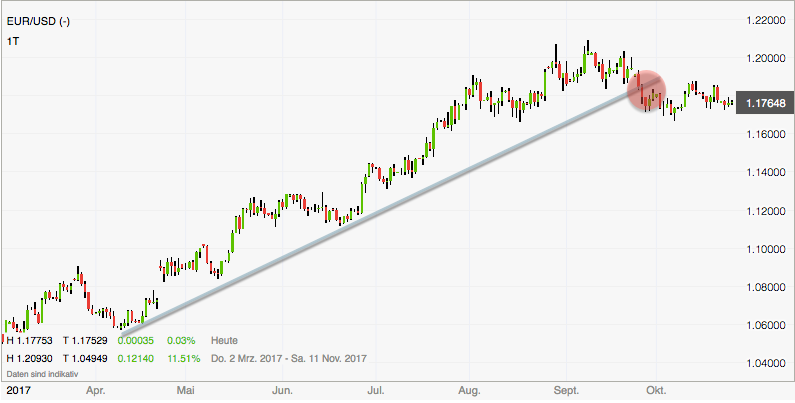
Task: Click the Jul. month label
Action: 376,391
